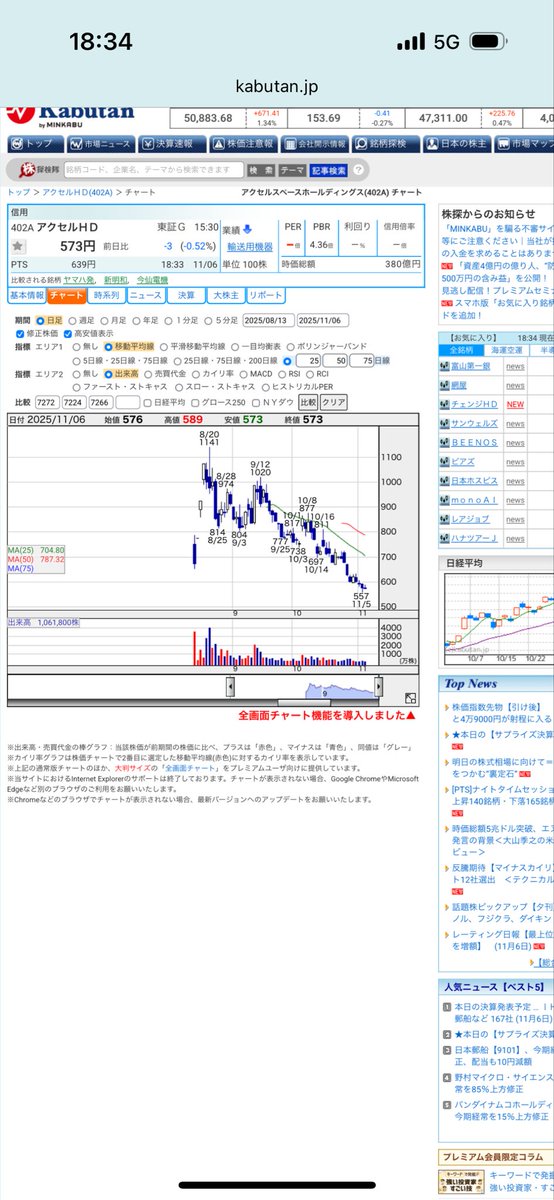Open news link for 富山第一銀

pyautogui.click(x=515, y=367)
